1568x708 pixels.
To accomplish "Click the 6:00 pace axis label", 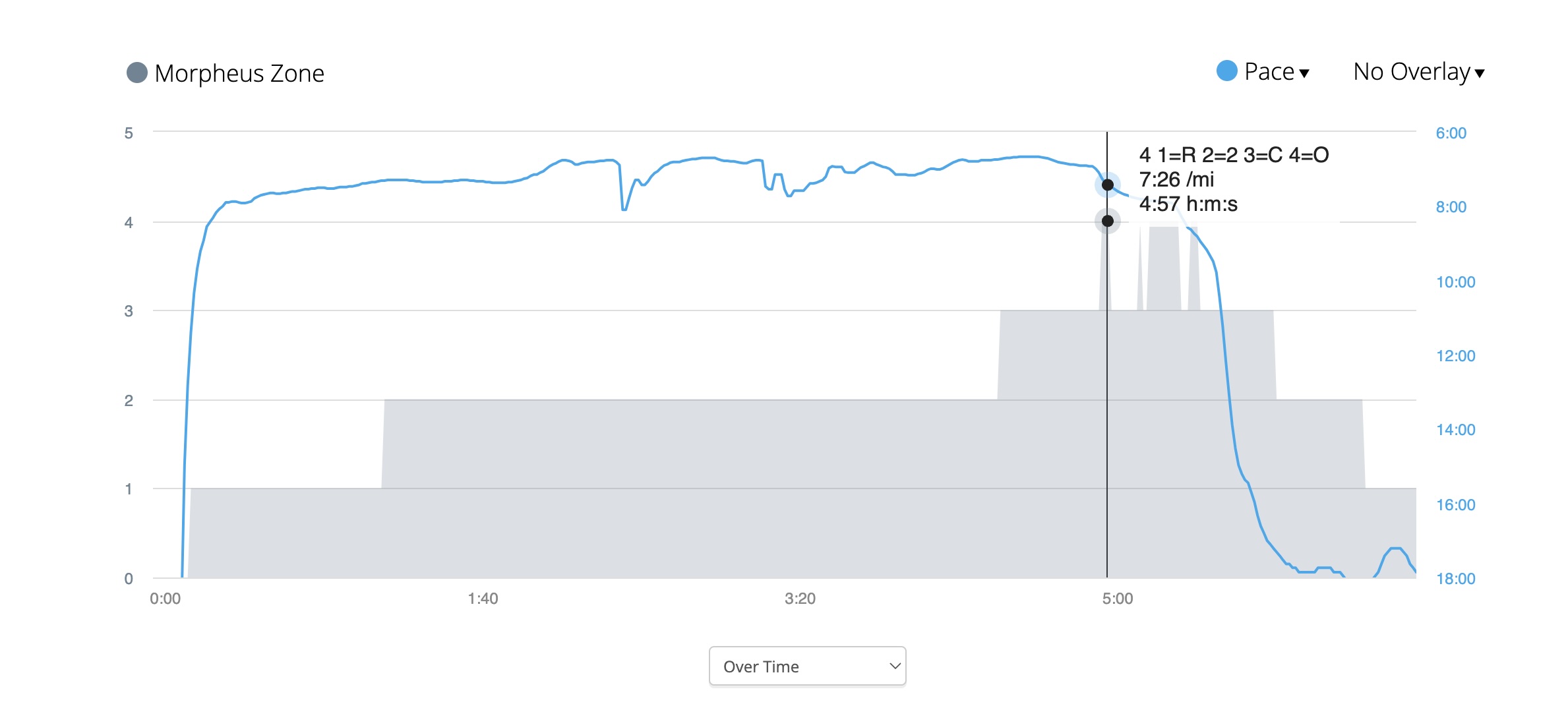I will point(1451,133).
